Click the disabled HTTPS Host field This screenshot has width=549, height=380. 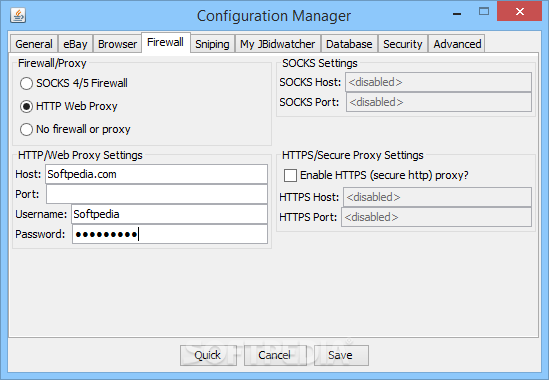click(437, 197)
